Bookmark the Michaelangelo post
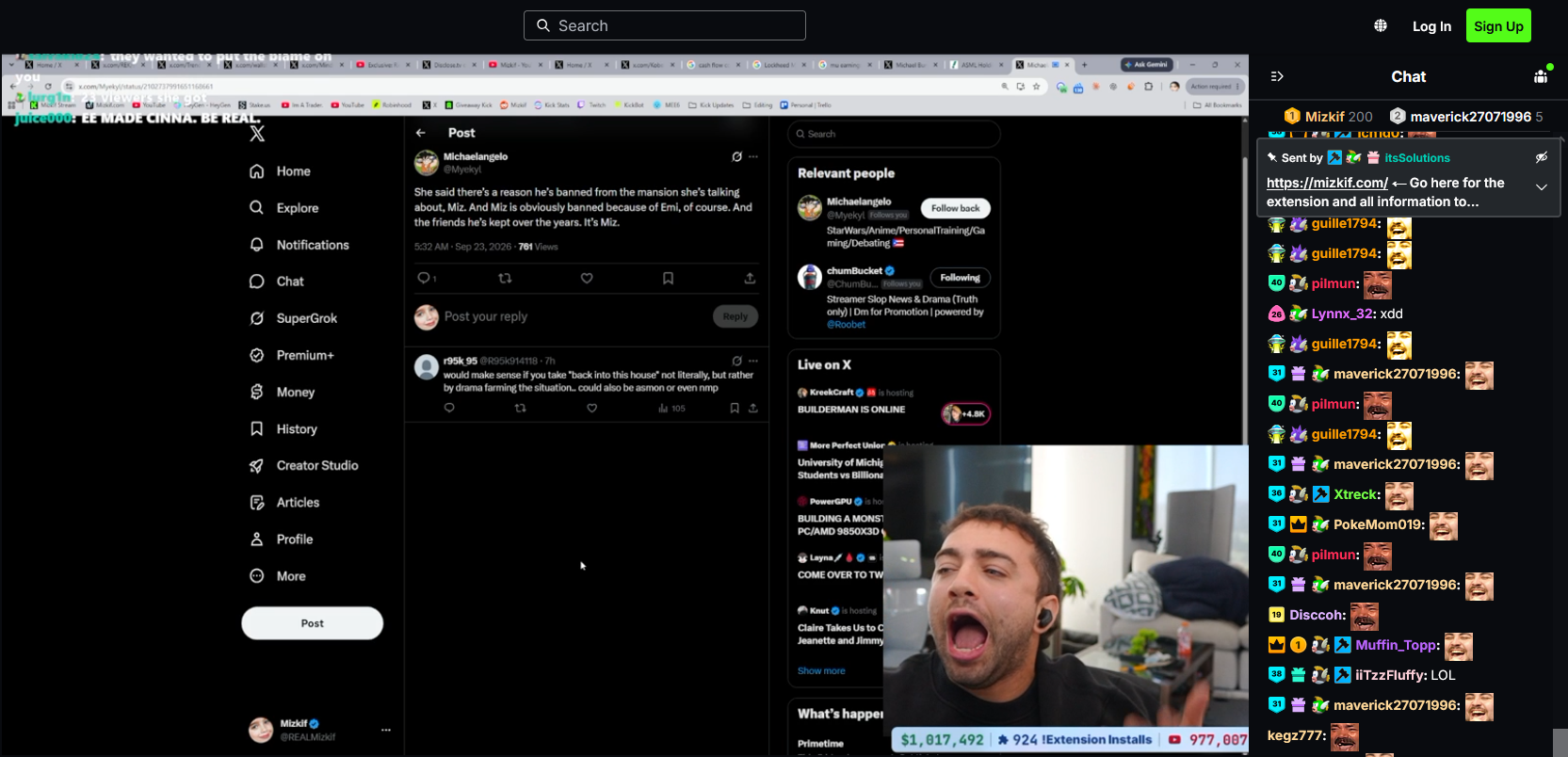This screenshot has height=757, width=1568. point(668,278)
